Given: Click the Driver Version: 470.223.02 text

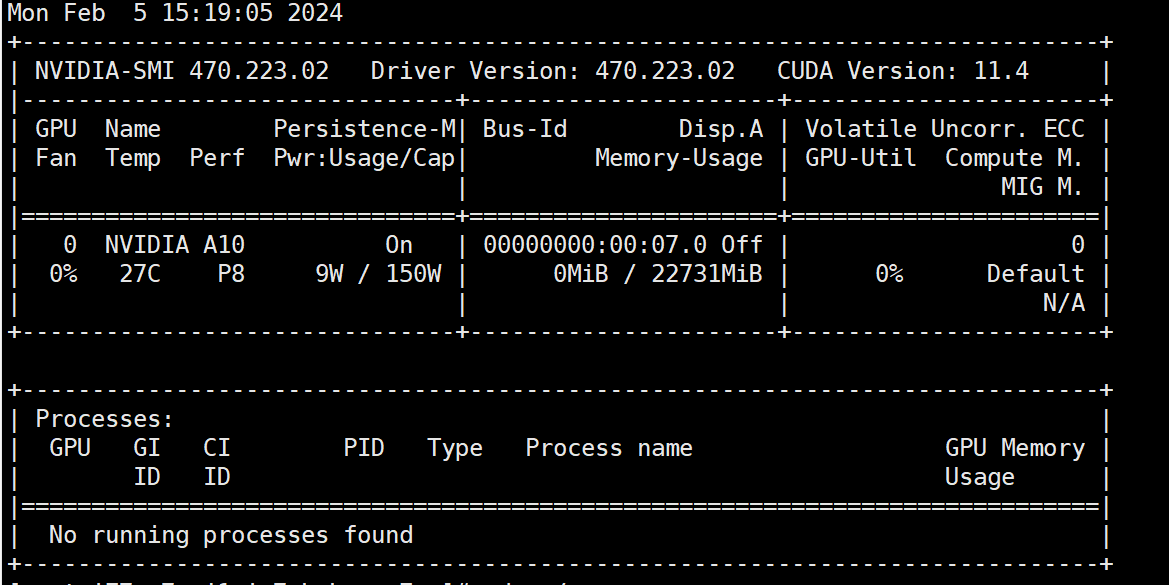Looking at the screenshot, I should pyautogui.click(x=552, y=71).
